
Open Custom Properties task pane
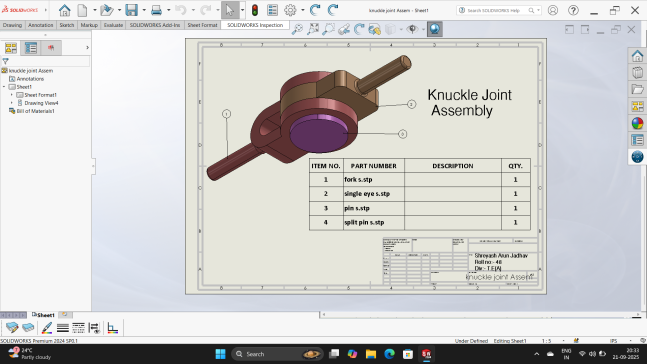pos(638,140)
